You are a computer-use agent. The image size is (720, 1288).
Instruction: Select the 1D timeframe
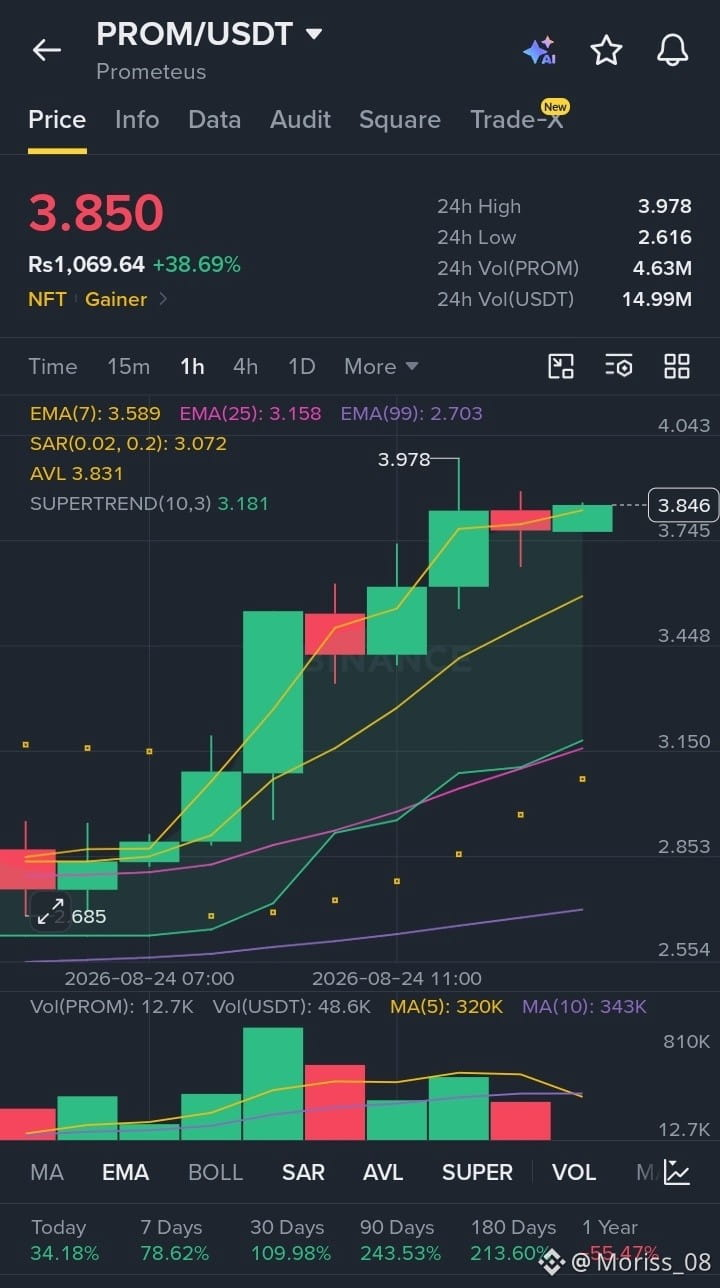[302, 366]
